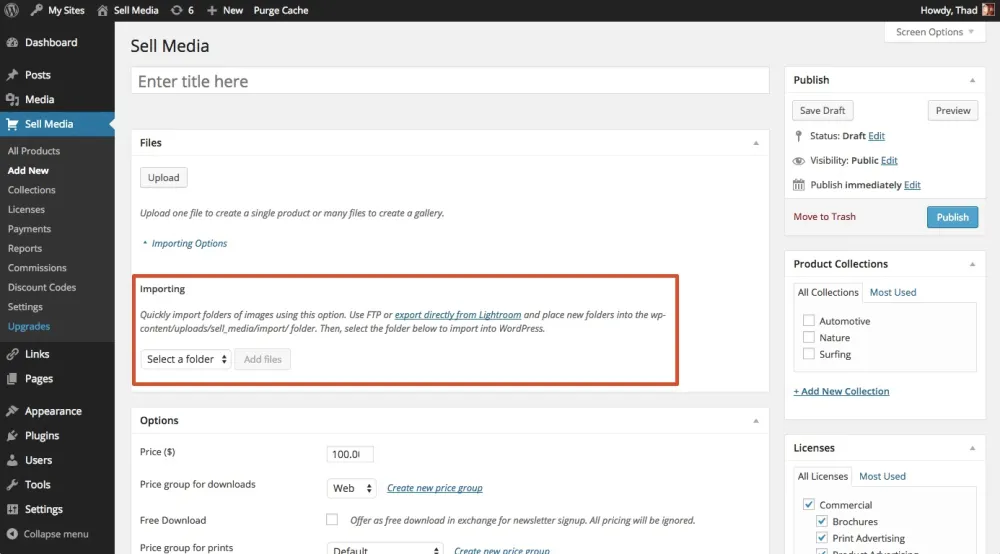The height and width of the screenshot is (554, 1000).
Task: Uncheck the Print Advertising checkbox
Action: click(821, 537)
